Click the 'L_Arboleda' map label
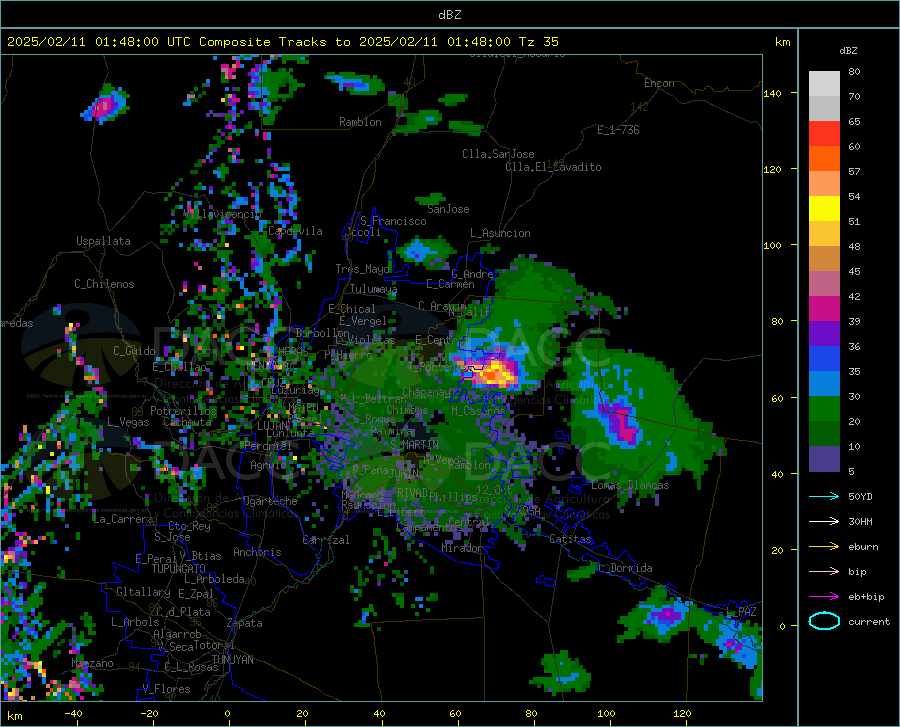900x727 pixels. click(214, 579)
